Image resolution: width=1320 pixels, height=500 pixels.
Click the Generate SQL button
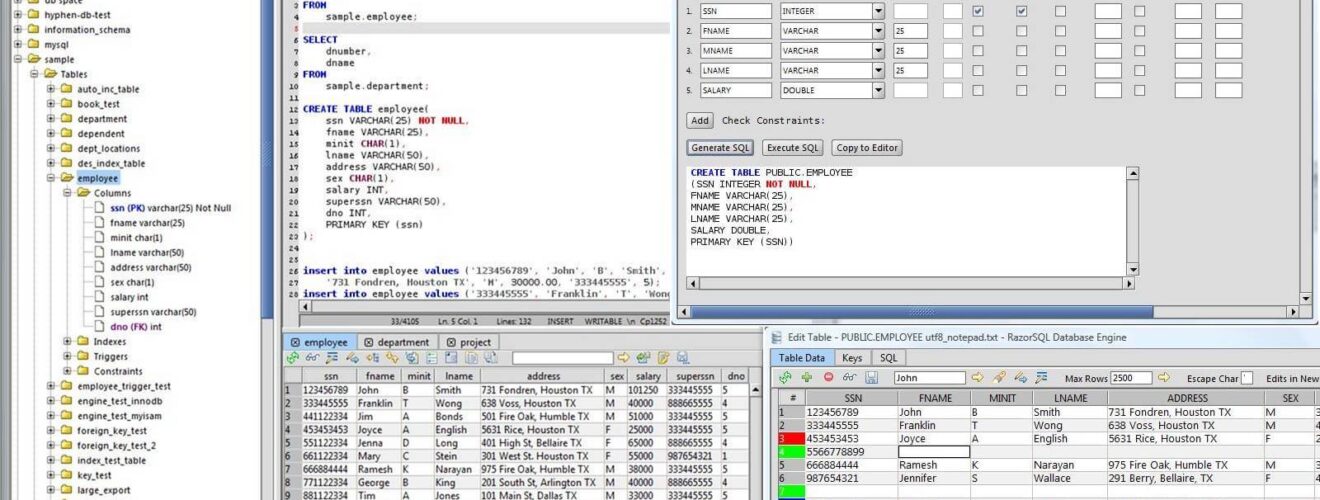(x=720, y=148)
